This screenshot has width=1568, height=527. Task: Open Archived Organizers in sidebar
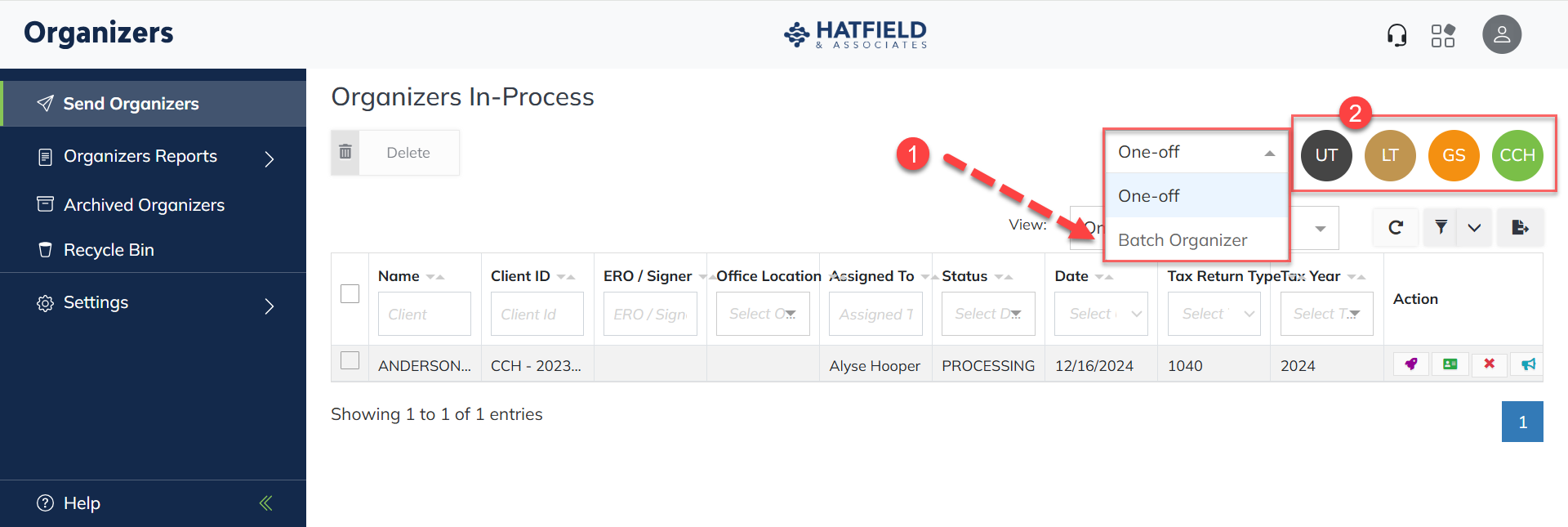[144, 205]
